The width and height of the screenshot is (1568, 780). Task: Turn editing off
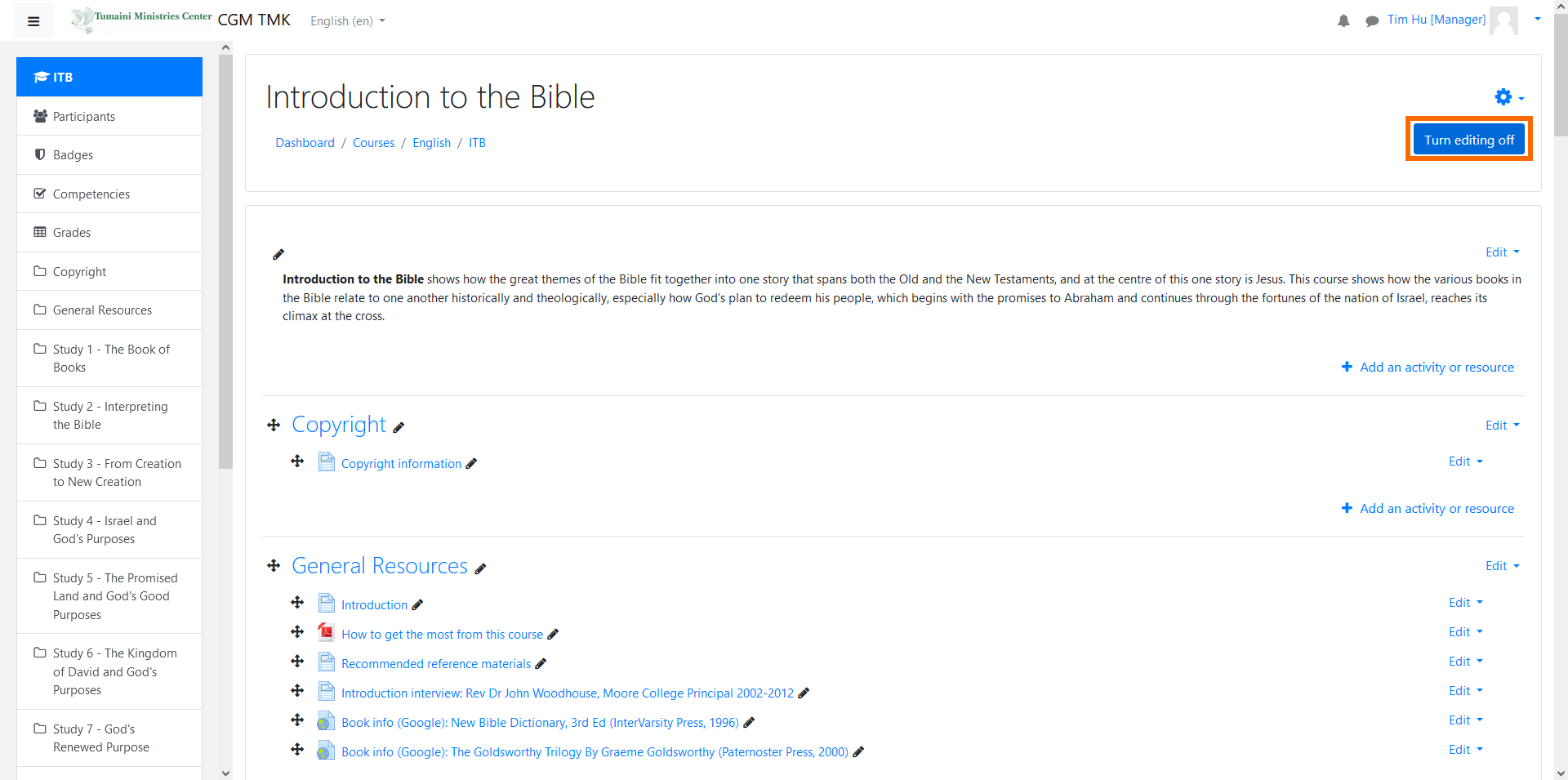coord(1469,140)
